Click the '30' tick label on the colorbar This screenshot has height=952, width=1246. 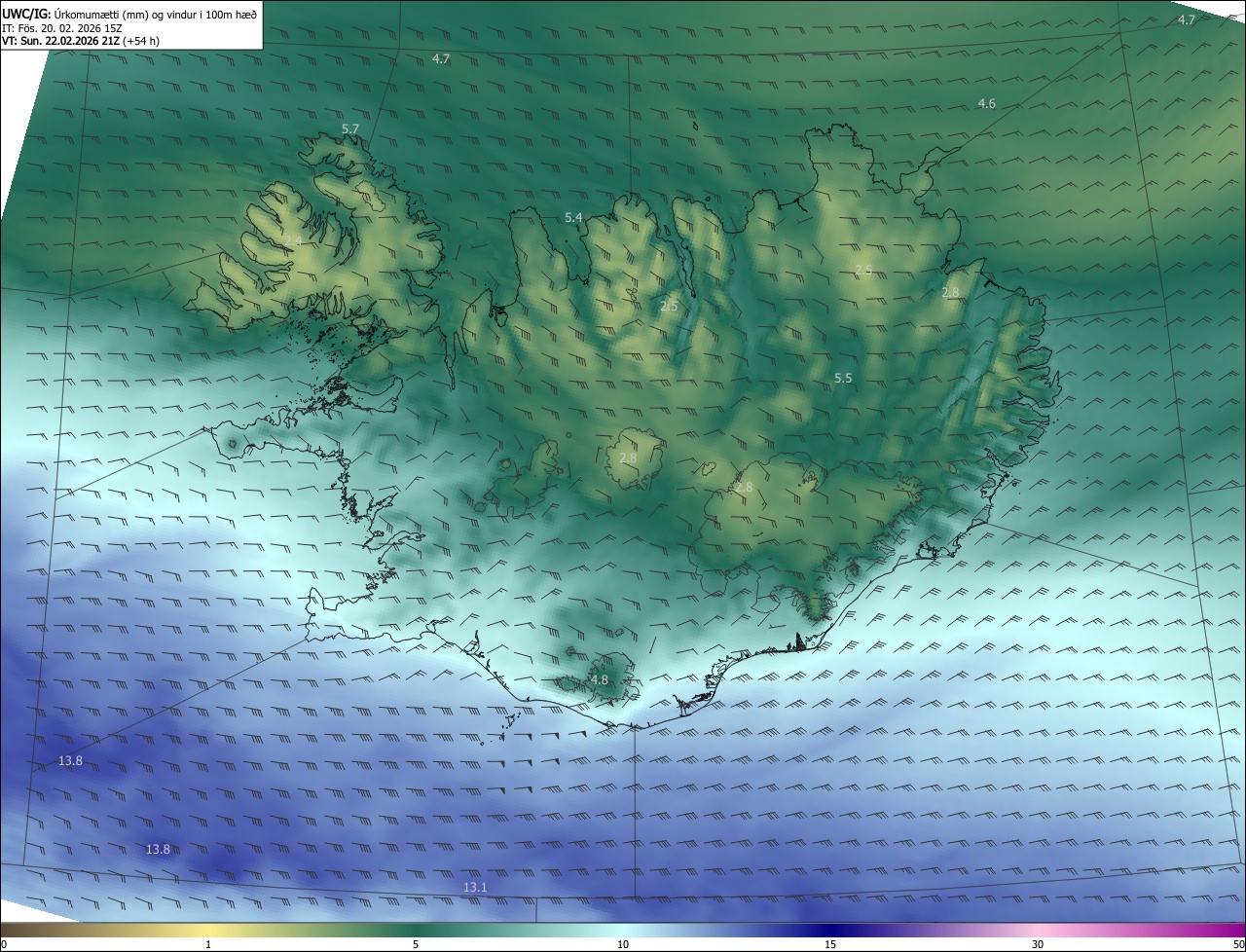1038,944
